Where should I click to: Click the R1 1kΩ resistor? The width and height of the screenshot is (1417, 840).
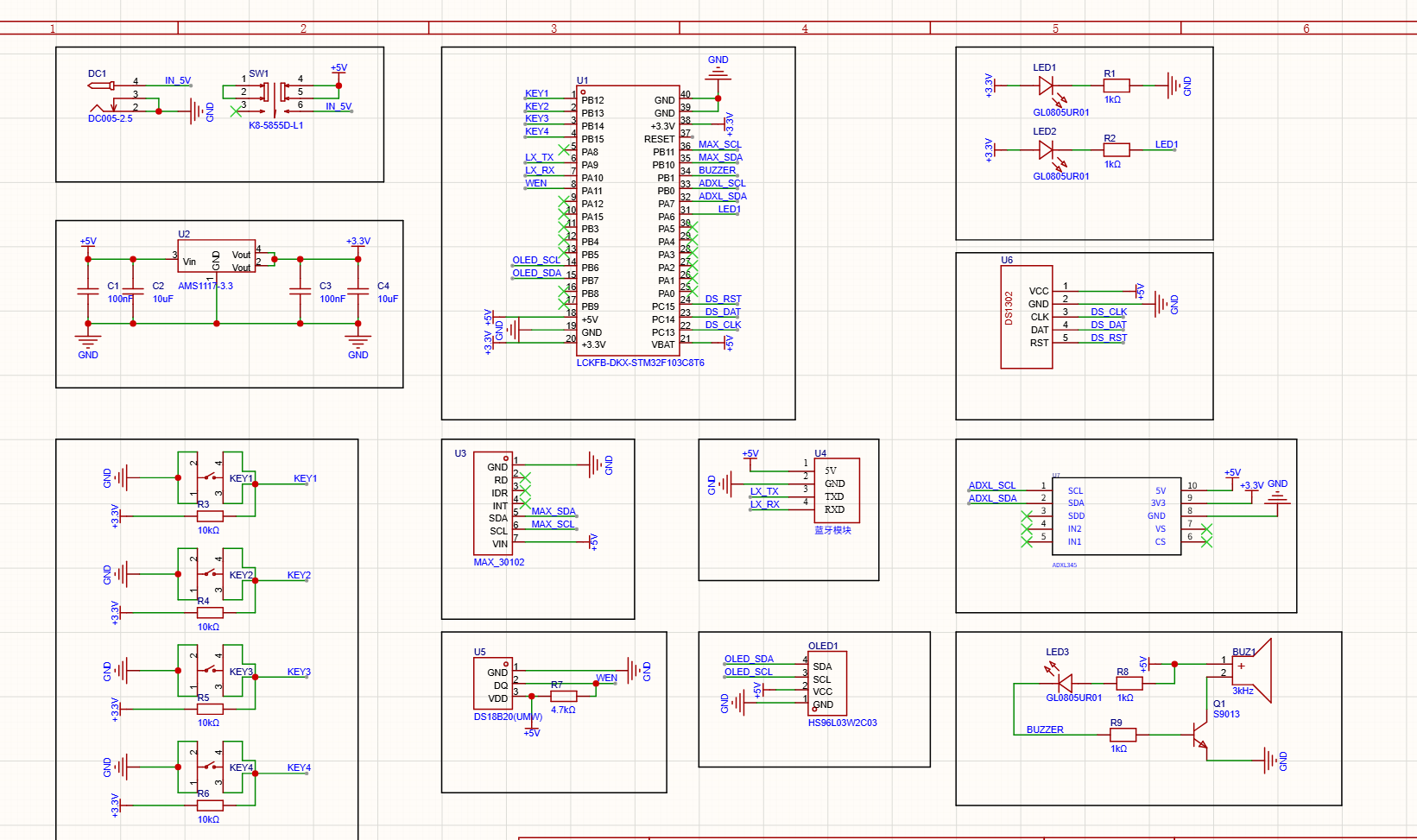point(1117,85)
